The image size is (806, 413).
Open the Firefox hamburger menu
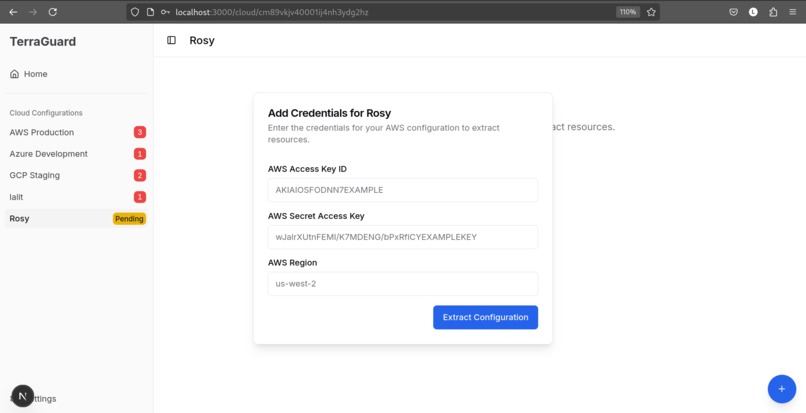click(793, 12)
